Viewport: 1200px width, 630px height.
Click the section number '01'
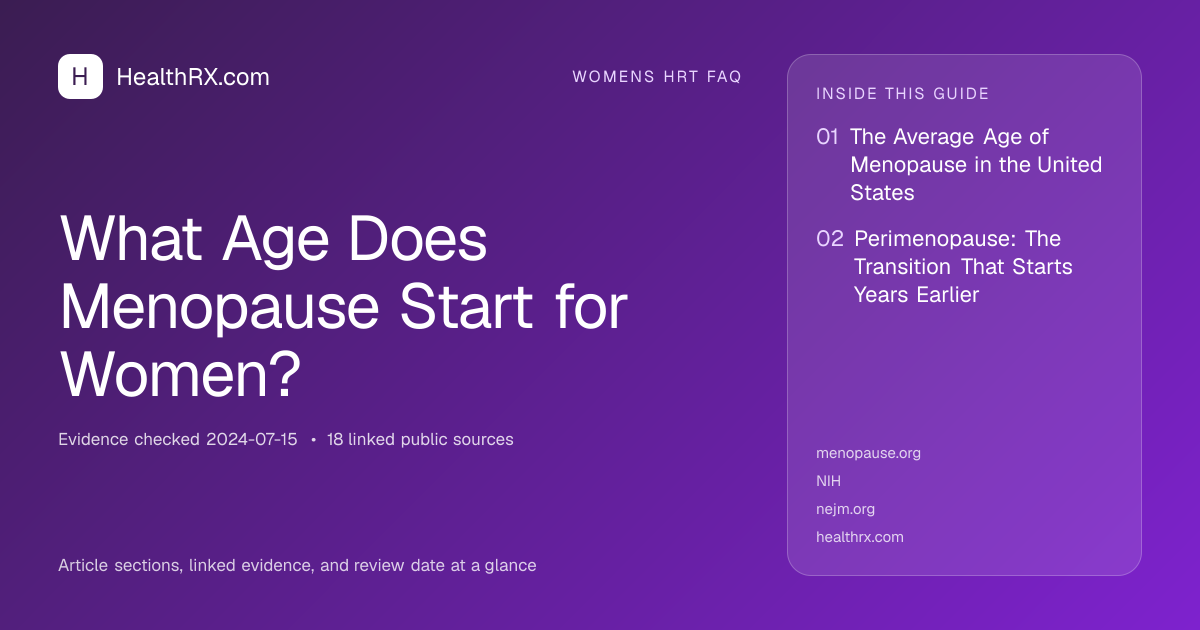pyautogui.click(x=828, y=137)
